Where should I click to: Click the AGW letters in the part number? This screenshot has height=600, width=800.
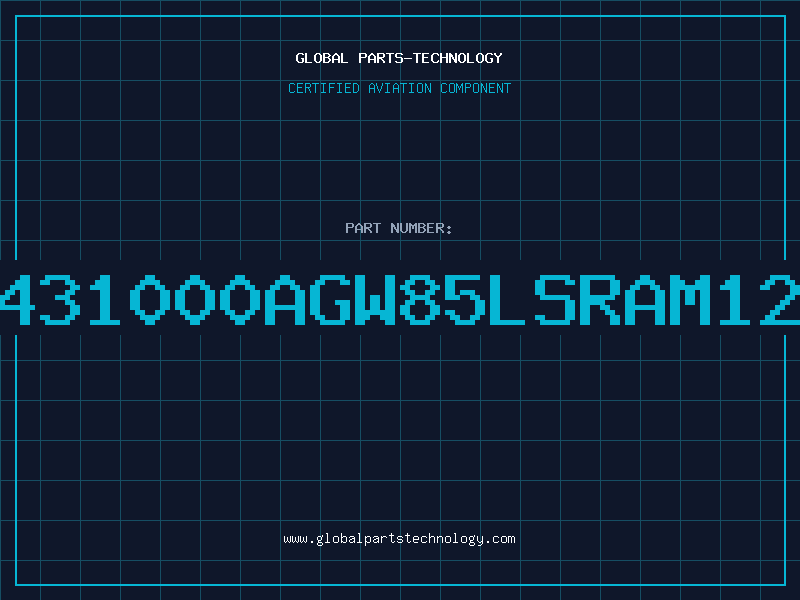pos(330,299)
